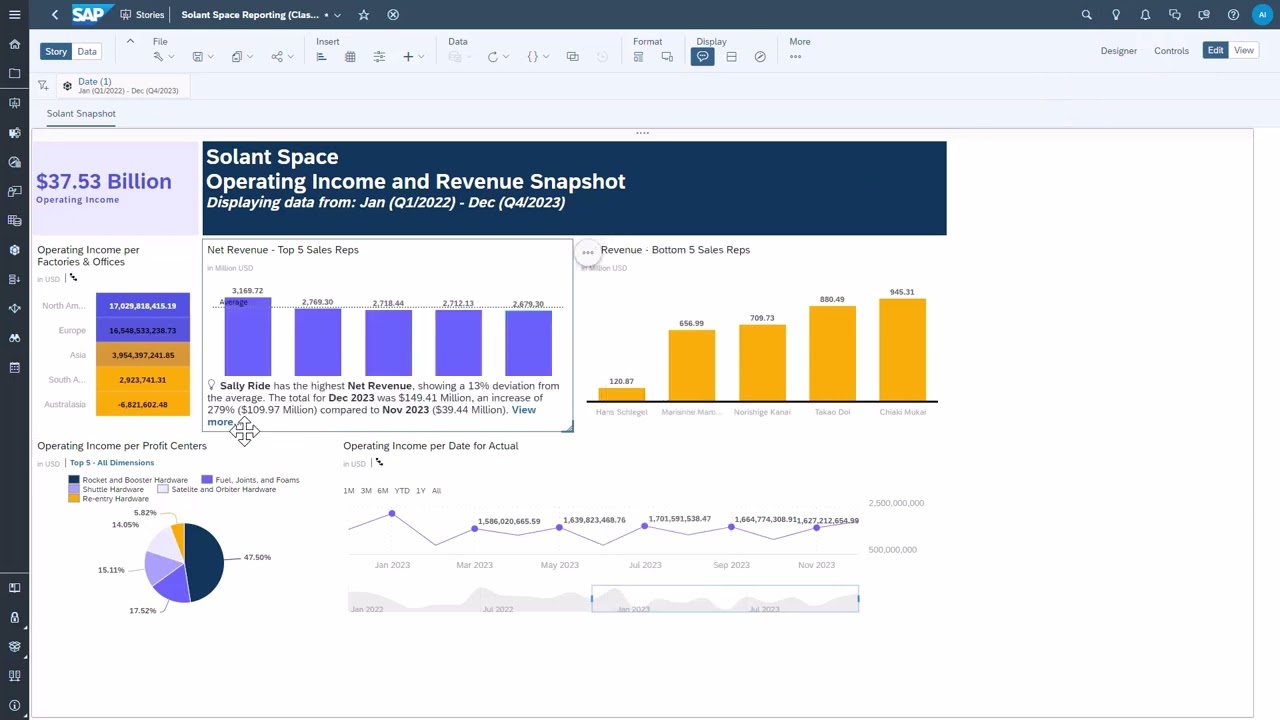
Task: Collapse the toolbar with the up chevron
Action: point(130,41)
